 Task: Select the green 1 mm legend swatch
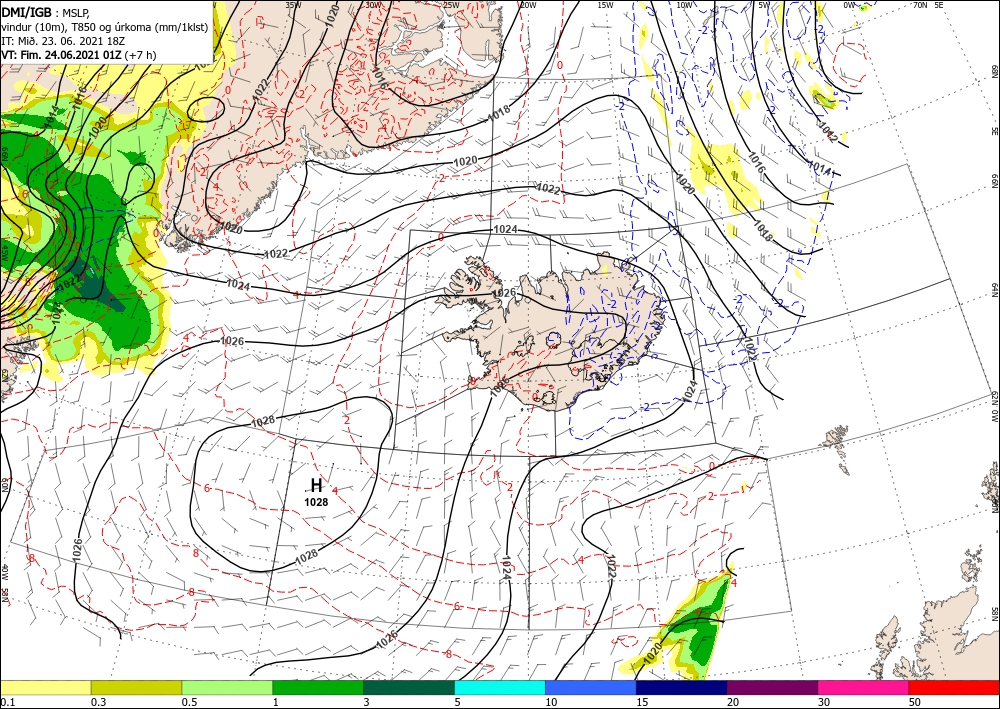(x=318, y=687)
